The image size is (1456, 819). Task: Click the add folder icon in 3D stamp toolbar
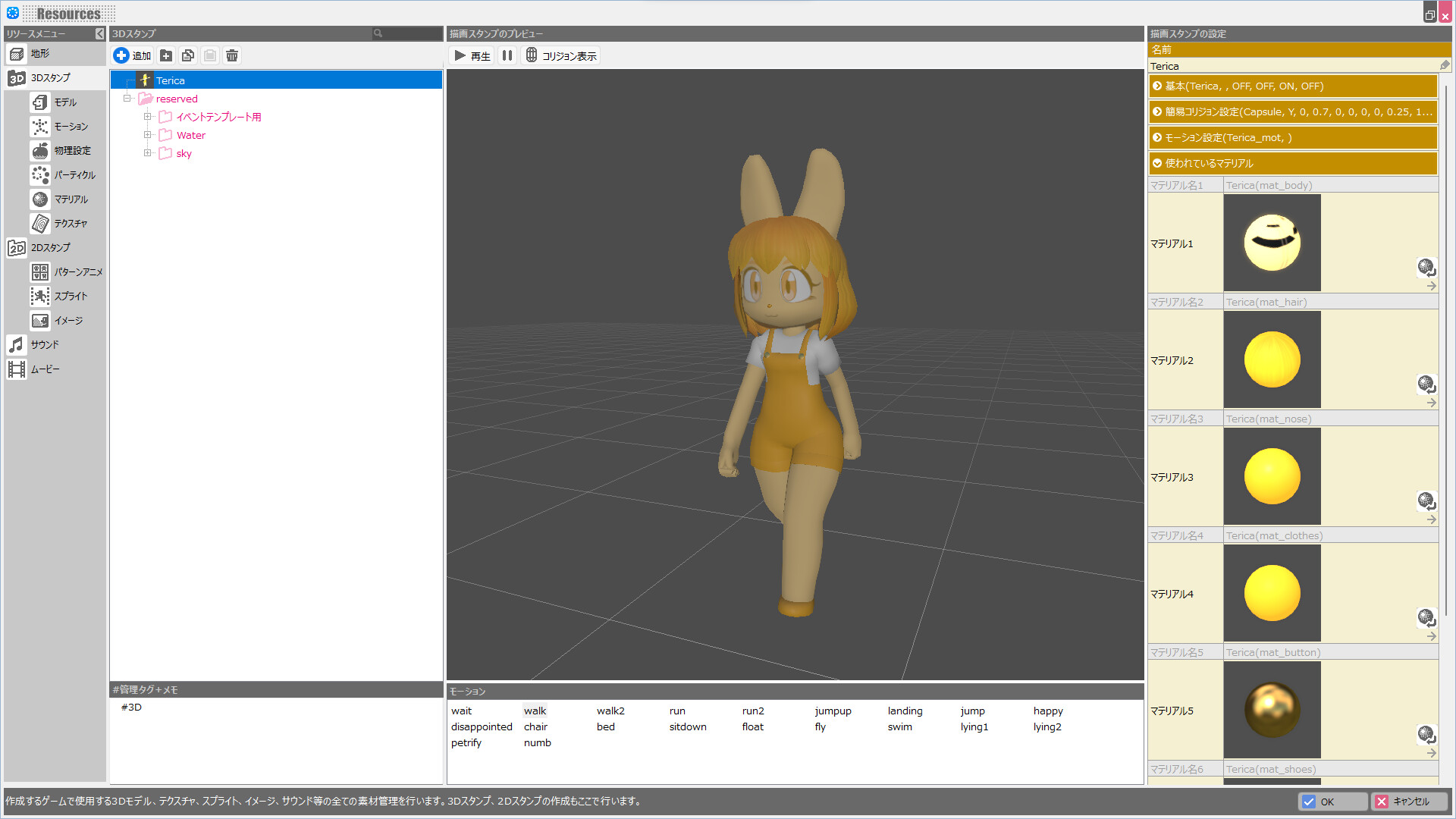[x=166, y=55]
